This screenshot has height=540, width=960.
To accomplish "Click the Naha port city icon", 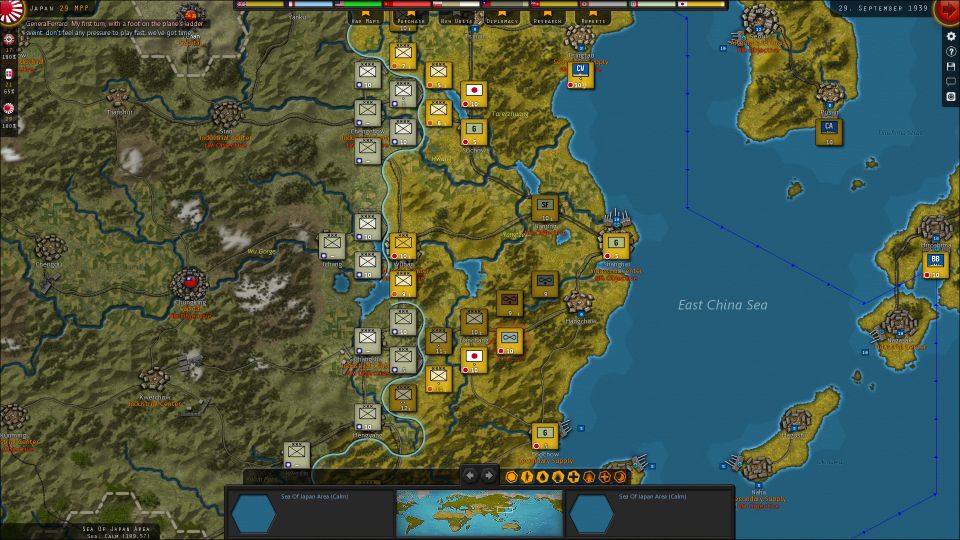I will point(757,468).
